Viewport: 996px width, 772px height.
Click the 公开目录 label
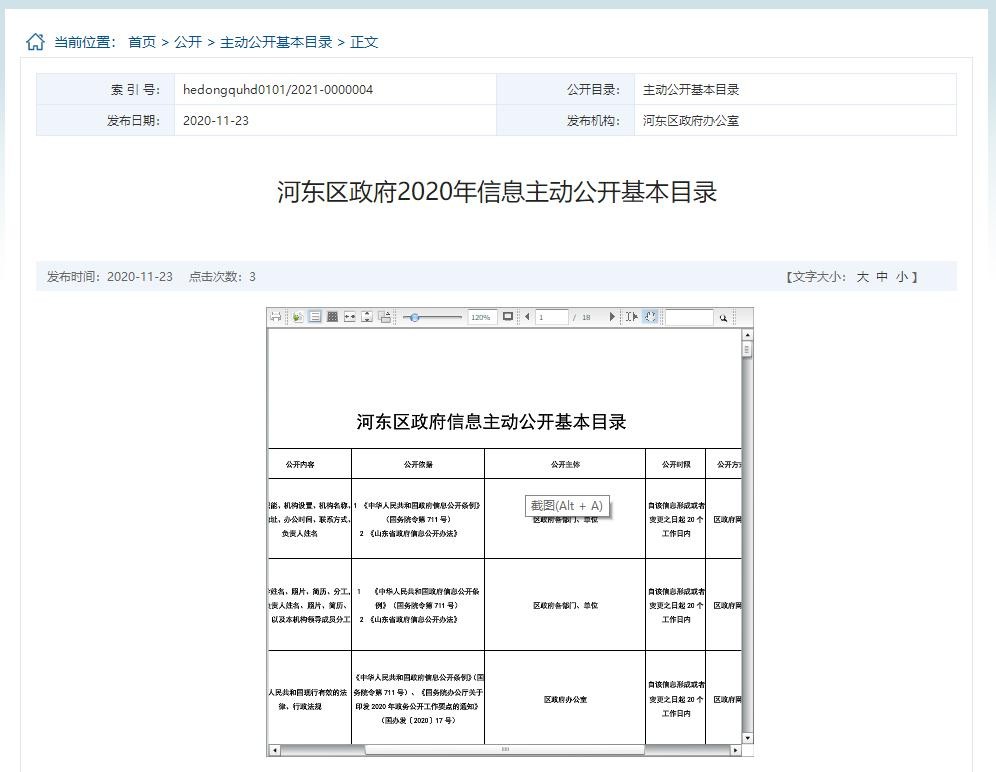[593, 90]
